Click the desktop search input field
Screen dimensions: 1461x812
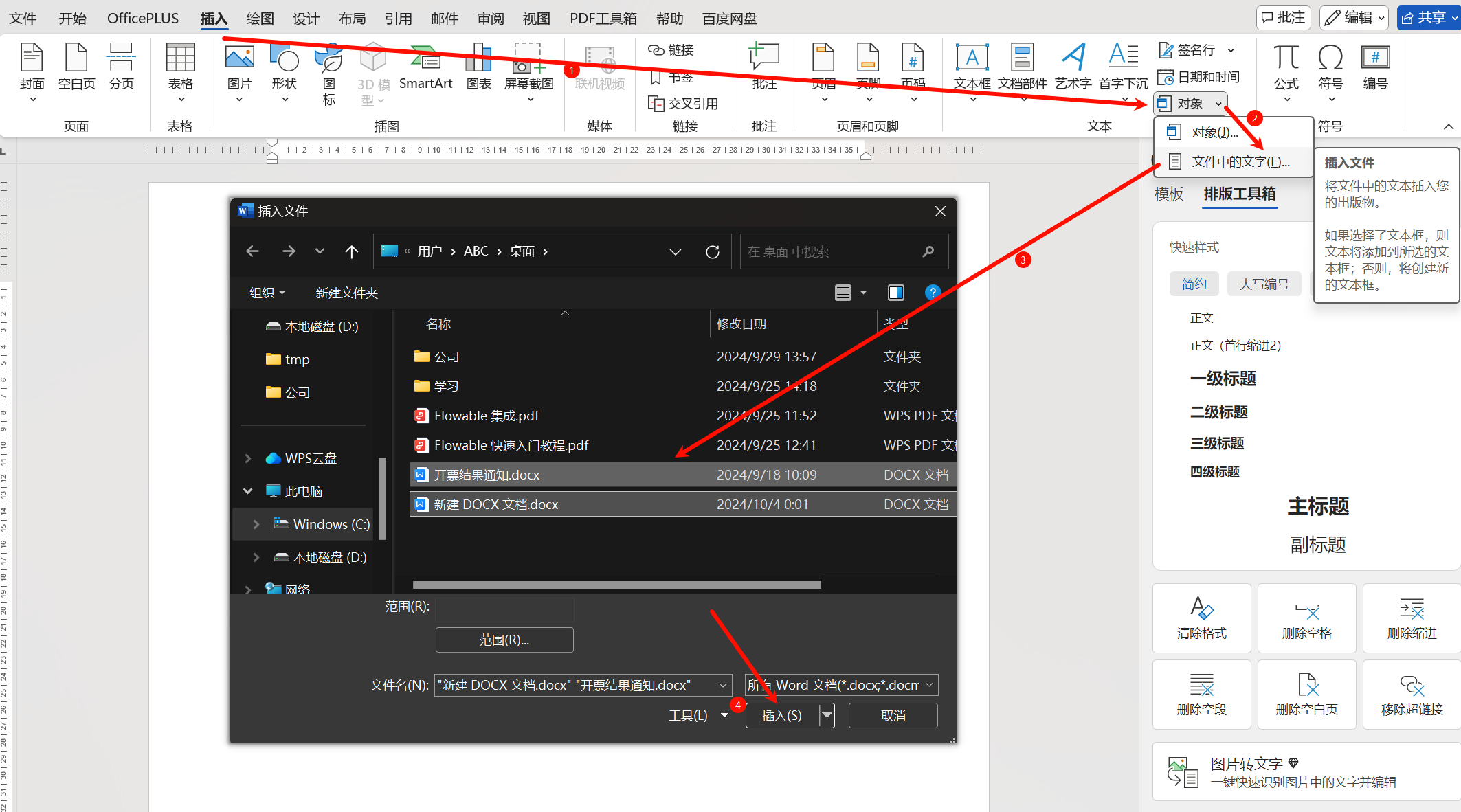pyautogui.click(x=832, y=252)
